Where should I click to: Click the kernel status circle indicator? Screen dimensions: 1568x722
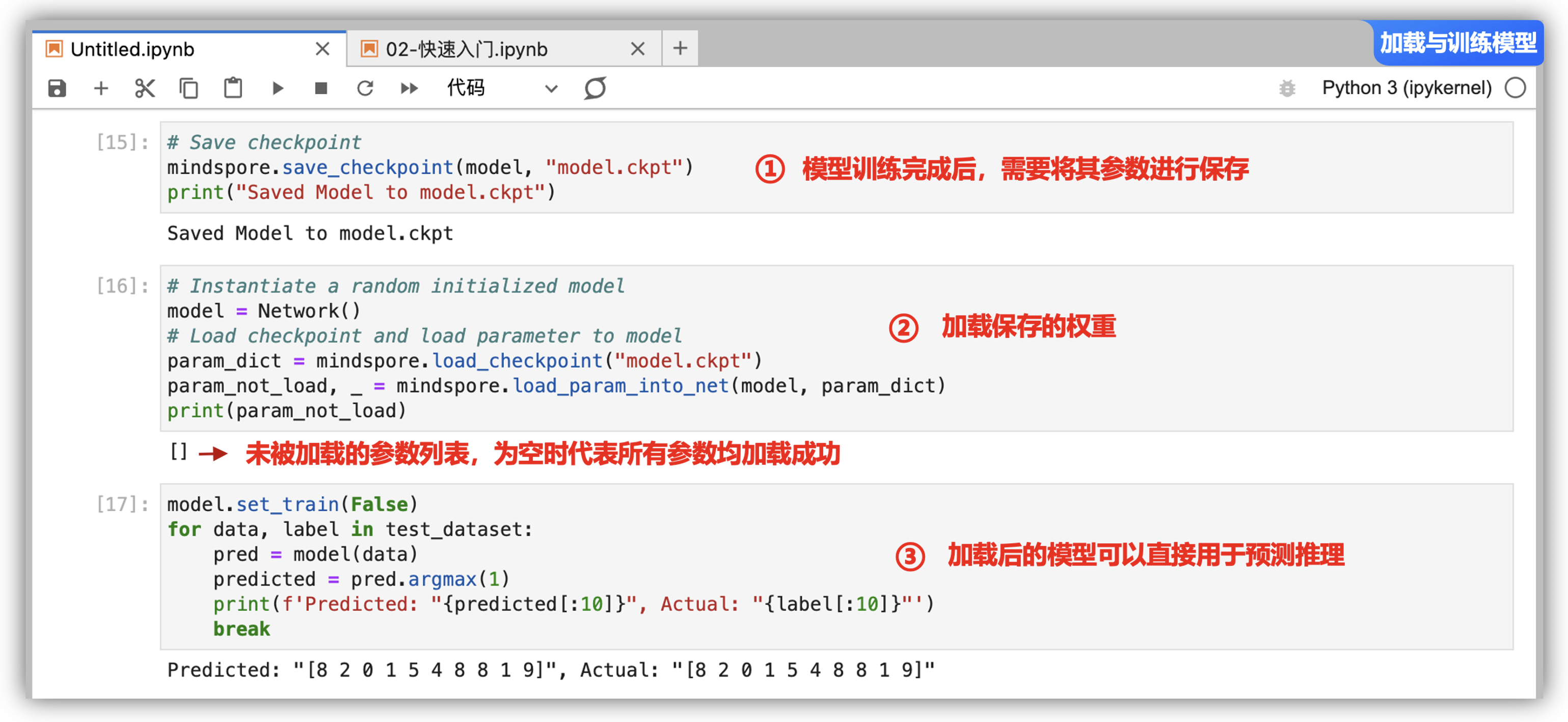pos(1515,88)
